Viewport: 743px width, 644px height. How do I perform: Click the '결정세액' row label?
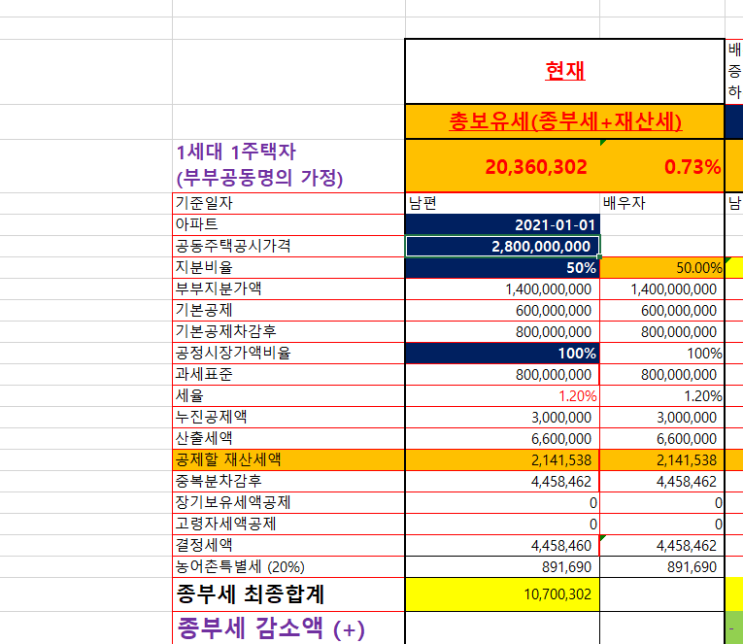click(x=288, y=544)
